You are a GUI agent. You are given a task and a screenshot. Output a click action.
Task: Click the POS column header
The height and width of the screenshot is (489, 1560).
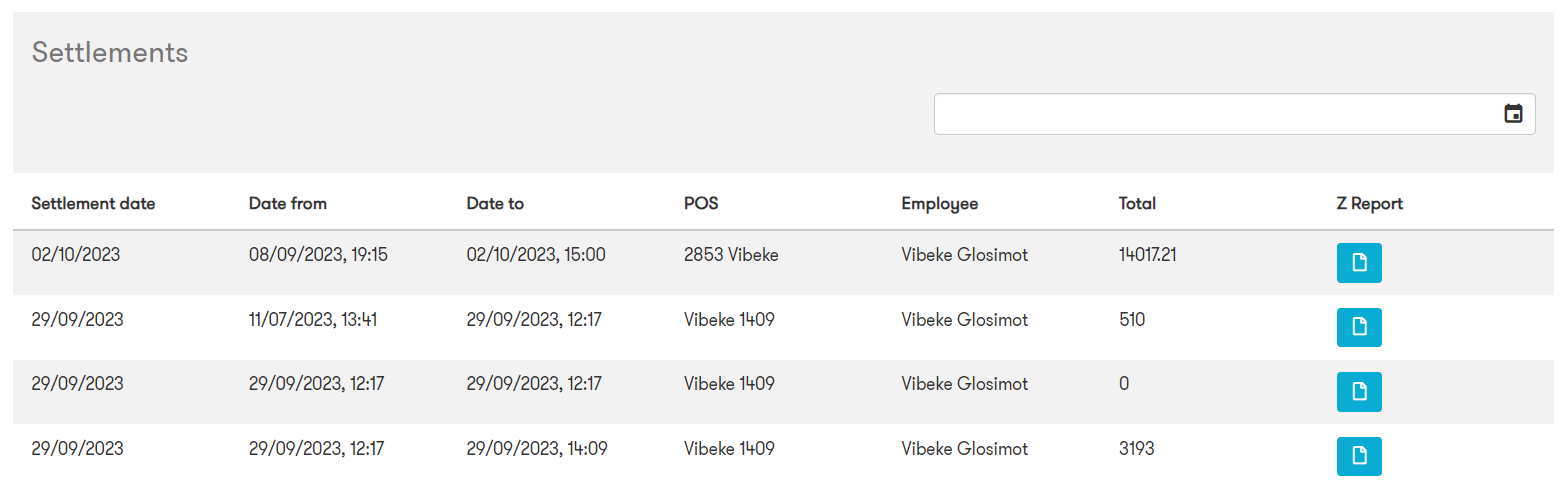click(x=701, y=203)
